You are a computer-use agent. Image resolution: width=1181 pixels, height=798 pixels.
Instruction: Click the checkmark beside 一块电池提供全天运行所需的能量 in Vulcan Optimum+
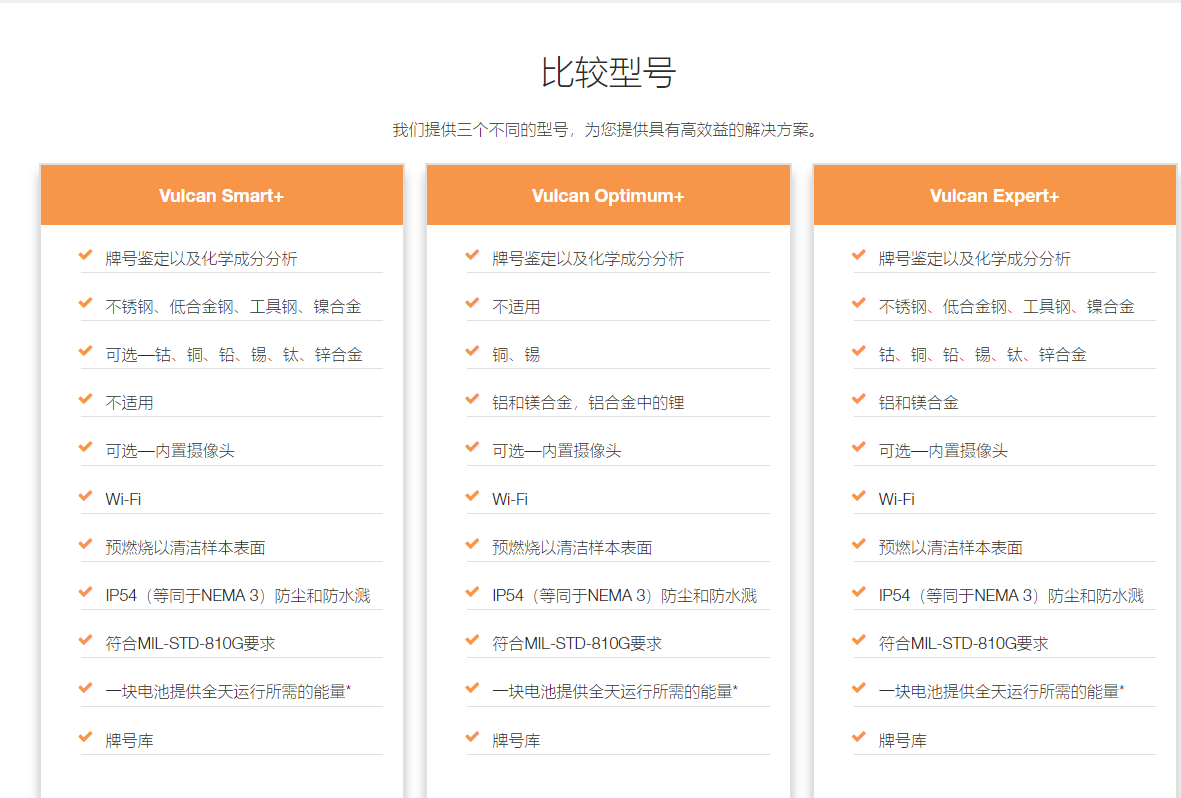(471, 690)
